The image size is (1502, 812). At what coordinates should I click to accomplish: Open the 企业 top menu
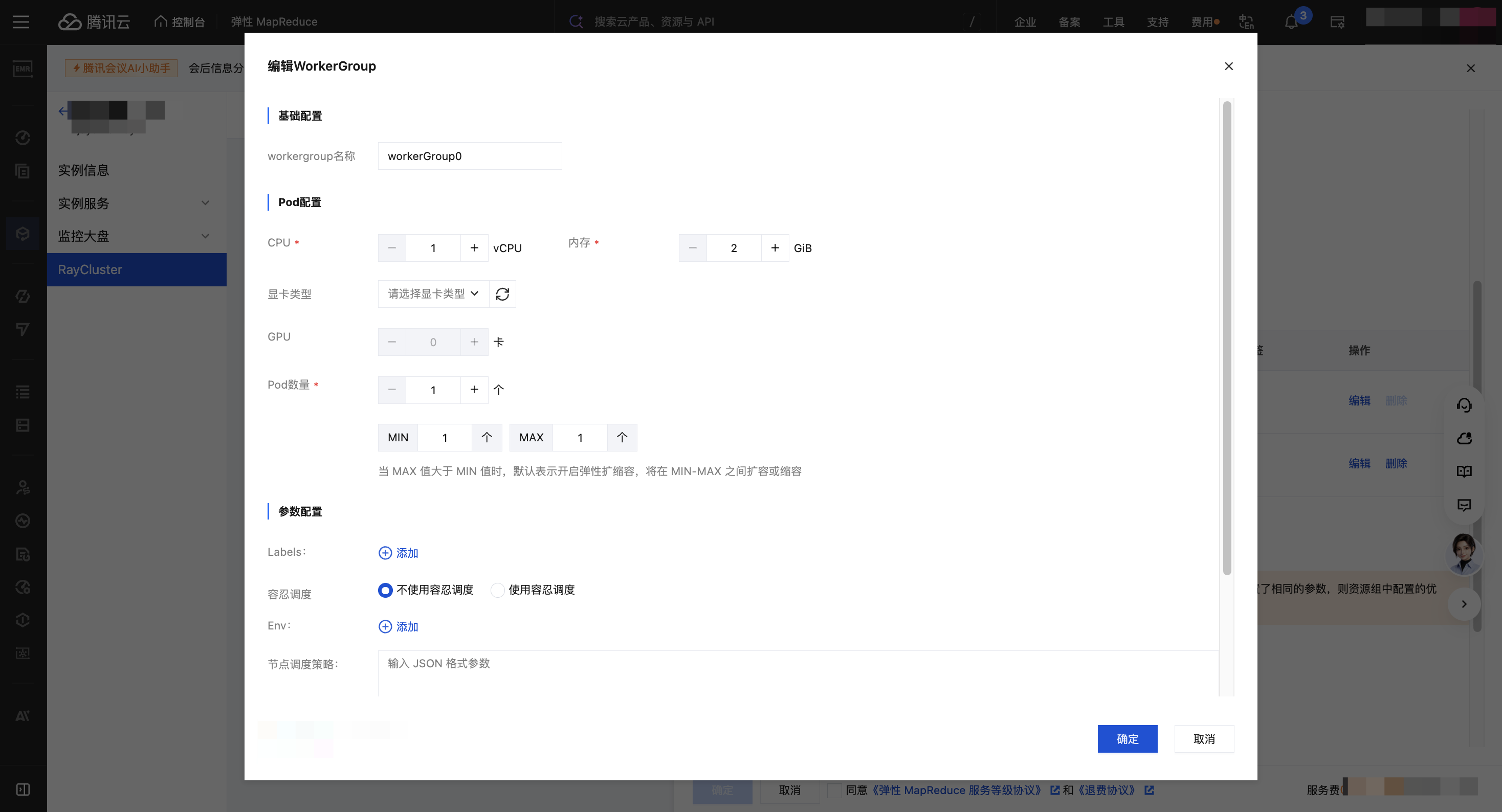(x=1025, y=21)
